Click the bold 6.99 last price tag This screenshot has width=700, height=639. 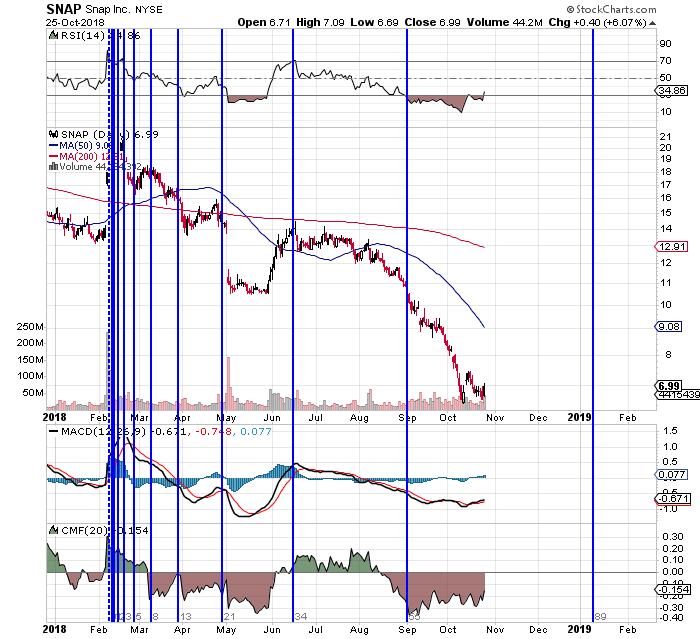[x=668, y=385]
